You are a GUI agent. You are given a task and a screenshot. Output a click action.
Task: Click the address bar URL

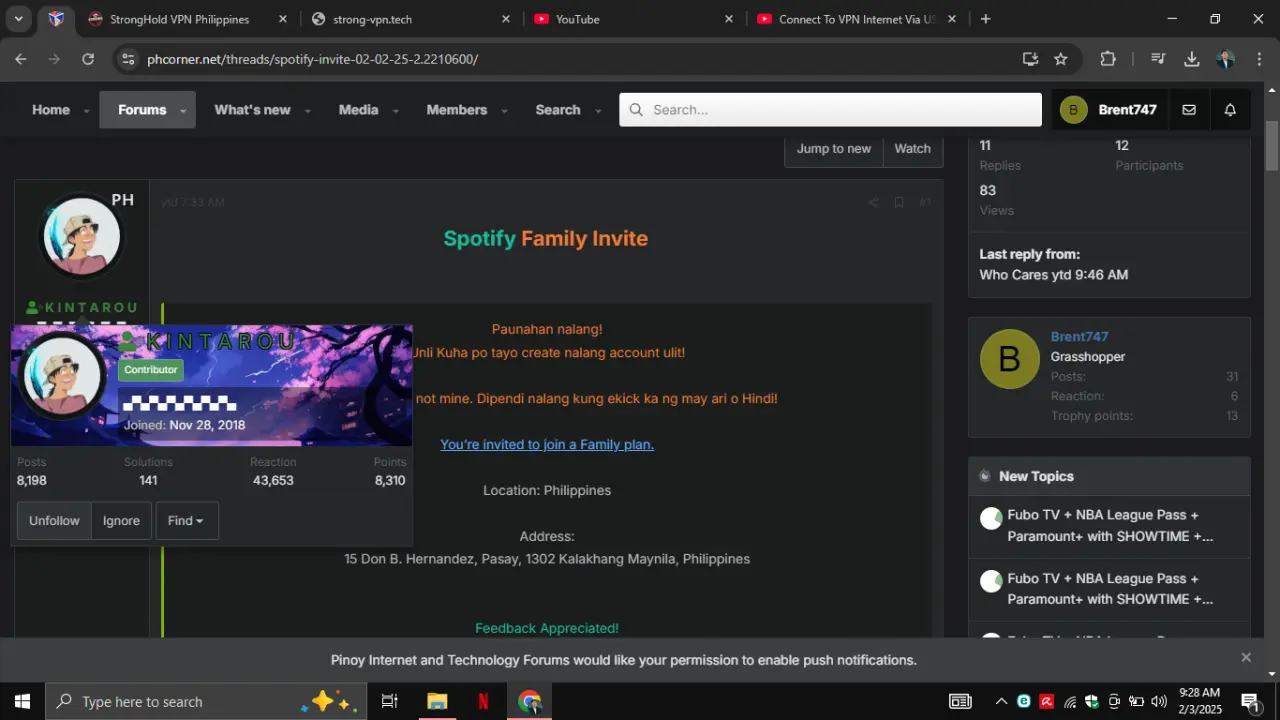click(x=313, y=59)
